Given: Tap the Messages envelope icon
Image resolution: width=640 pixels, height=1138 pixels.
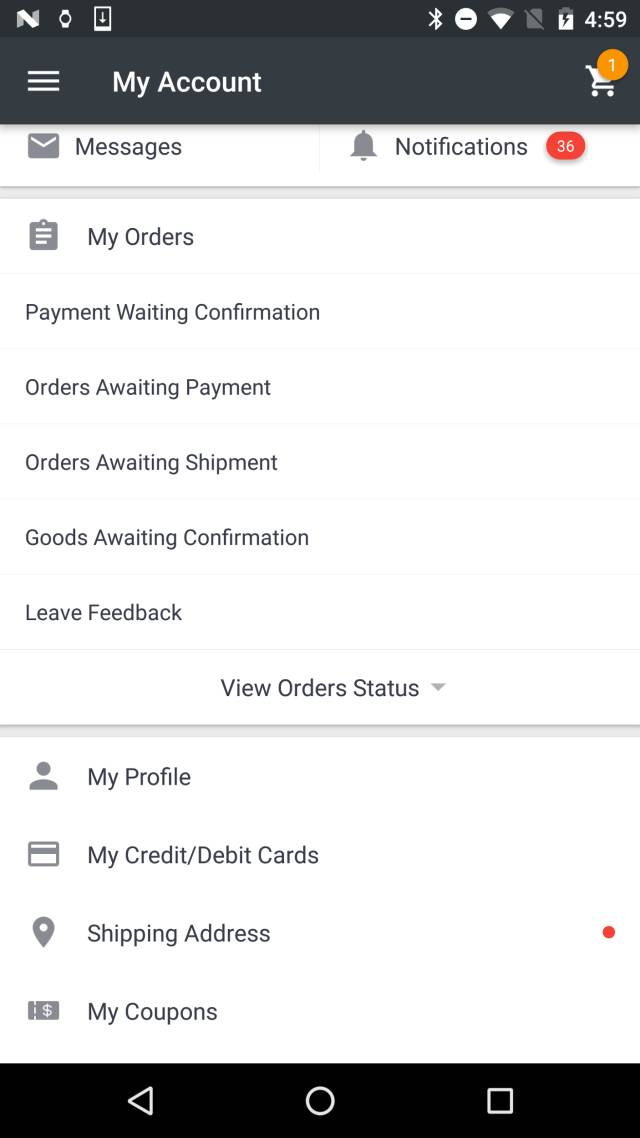Looking at the screenshot, I should 43,146.
